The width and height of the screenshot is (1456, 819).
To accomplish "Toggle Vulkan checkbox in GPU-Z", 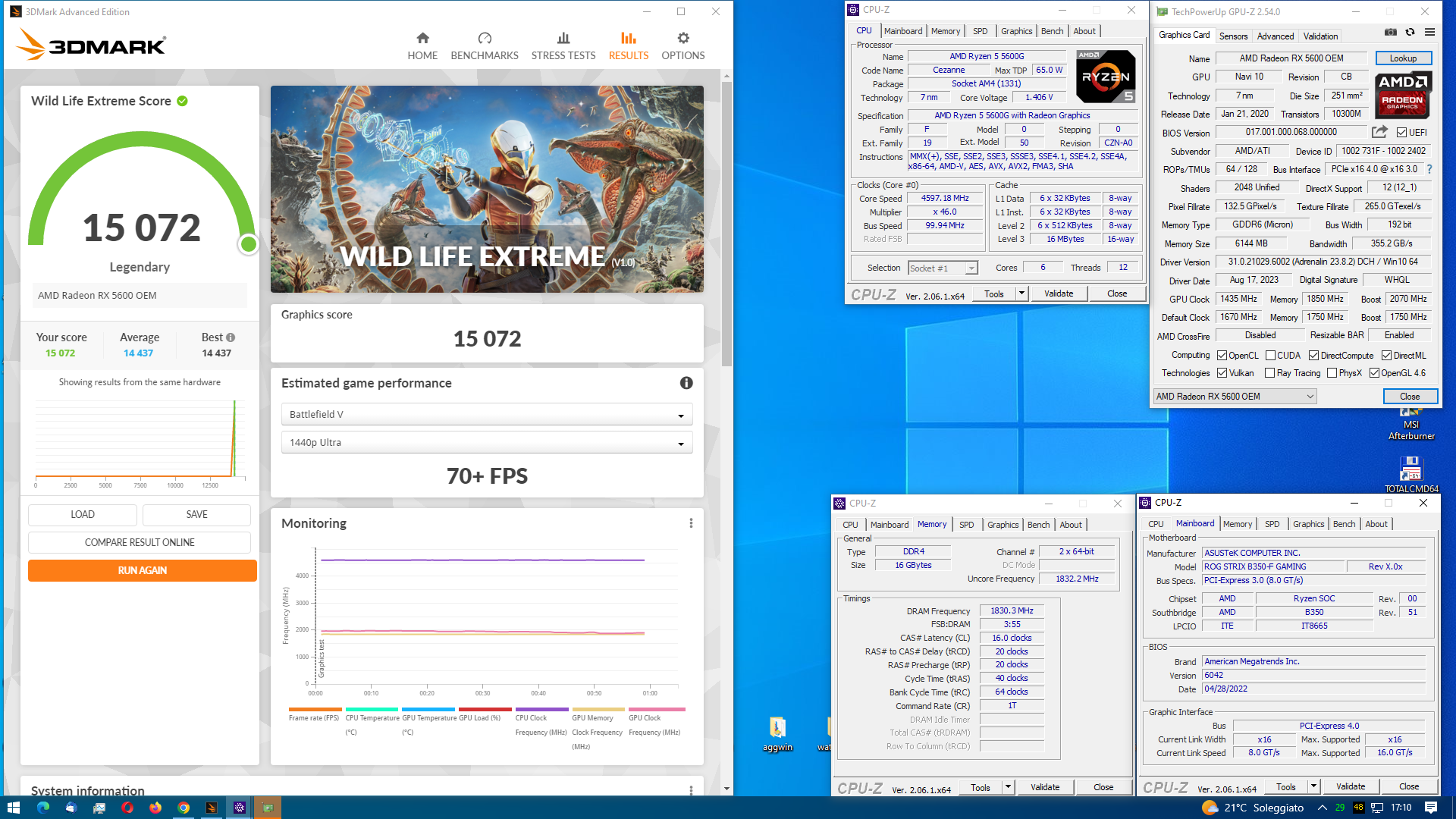I will pos(1222,372).
